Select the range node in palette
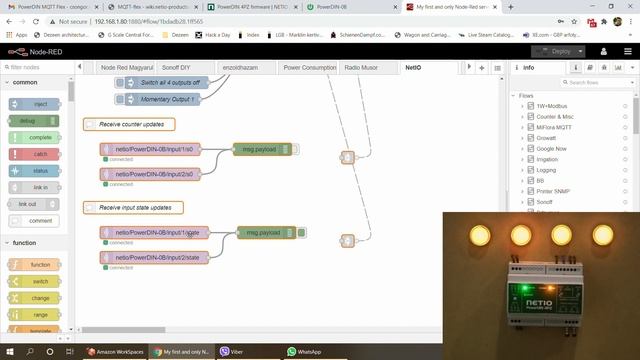 coord(34,315)
